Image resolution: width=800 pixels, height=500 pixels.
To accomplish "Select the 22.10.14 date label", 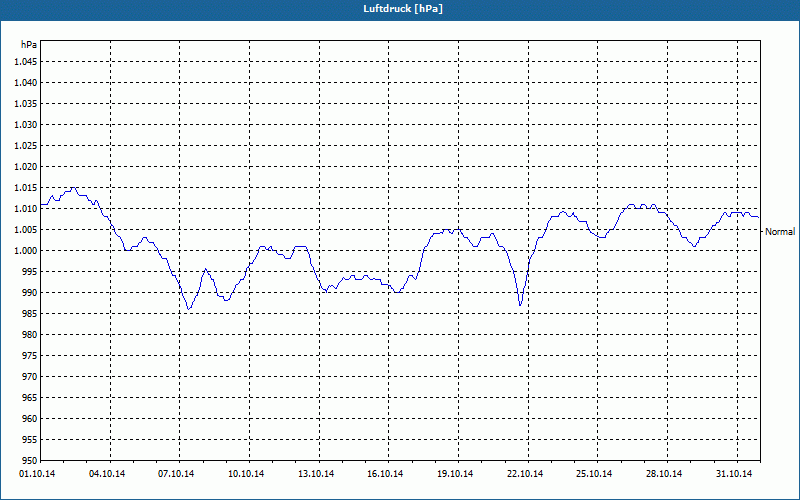I will (x=525, y=474).
